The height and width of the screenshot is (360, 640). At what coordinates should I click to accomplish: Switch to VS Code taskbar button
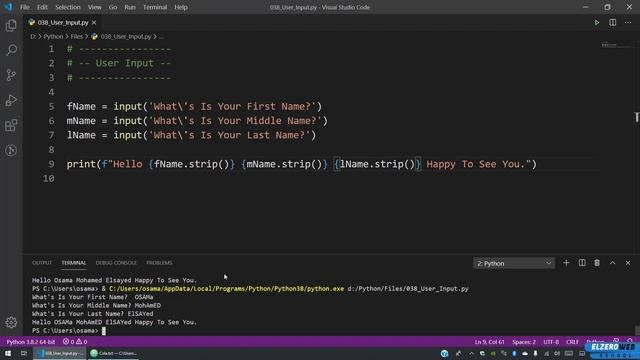coord(60,353)
